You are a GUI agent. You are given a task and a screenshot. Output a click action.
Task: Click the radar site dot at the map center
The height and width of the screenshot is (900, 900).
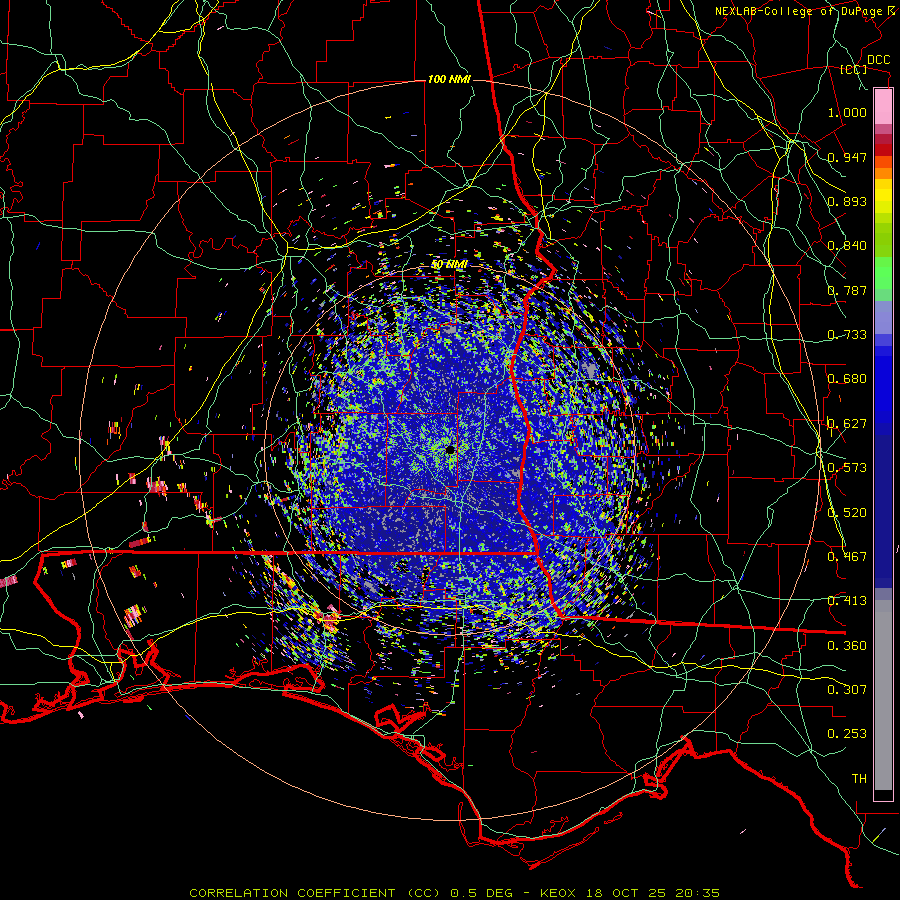(x=451, y=450)
